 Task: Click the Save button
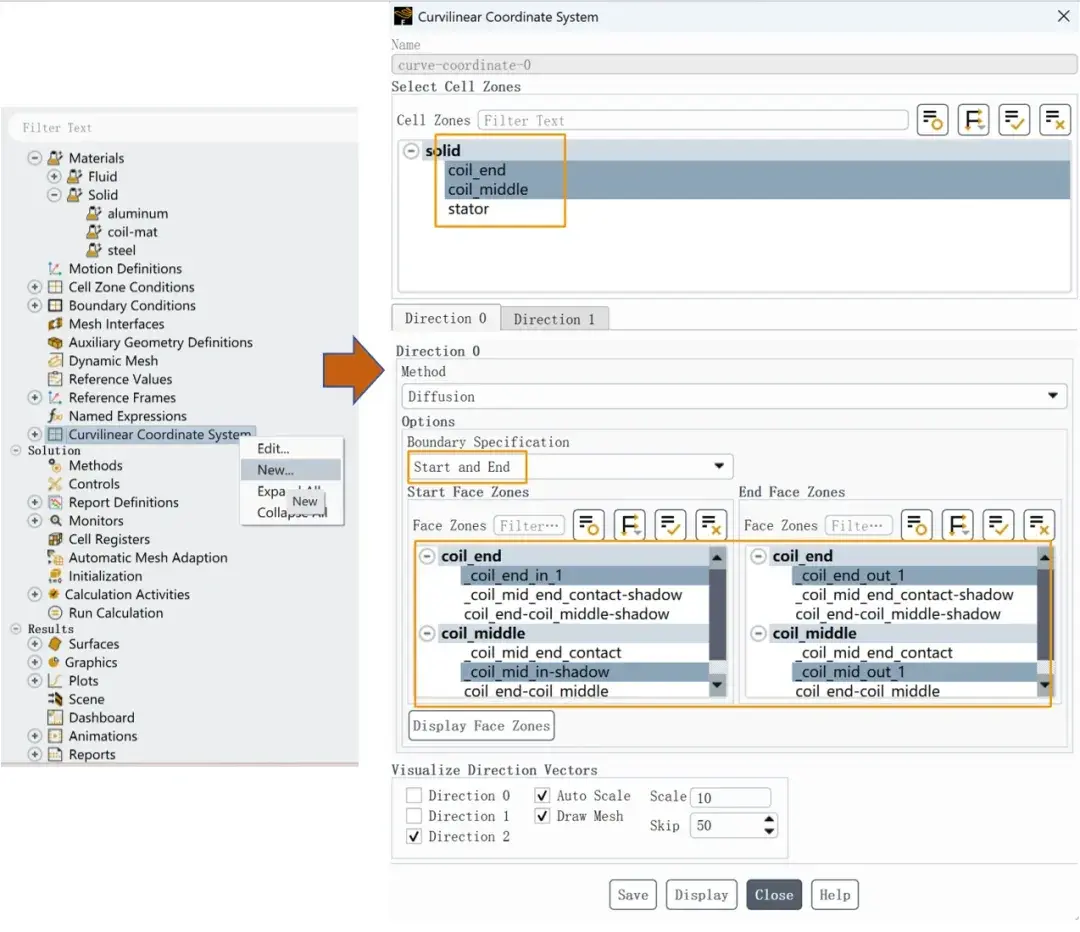(632, 894)
